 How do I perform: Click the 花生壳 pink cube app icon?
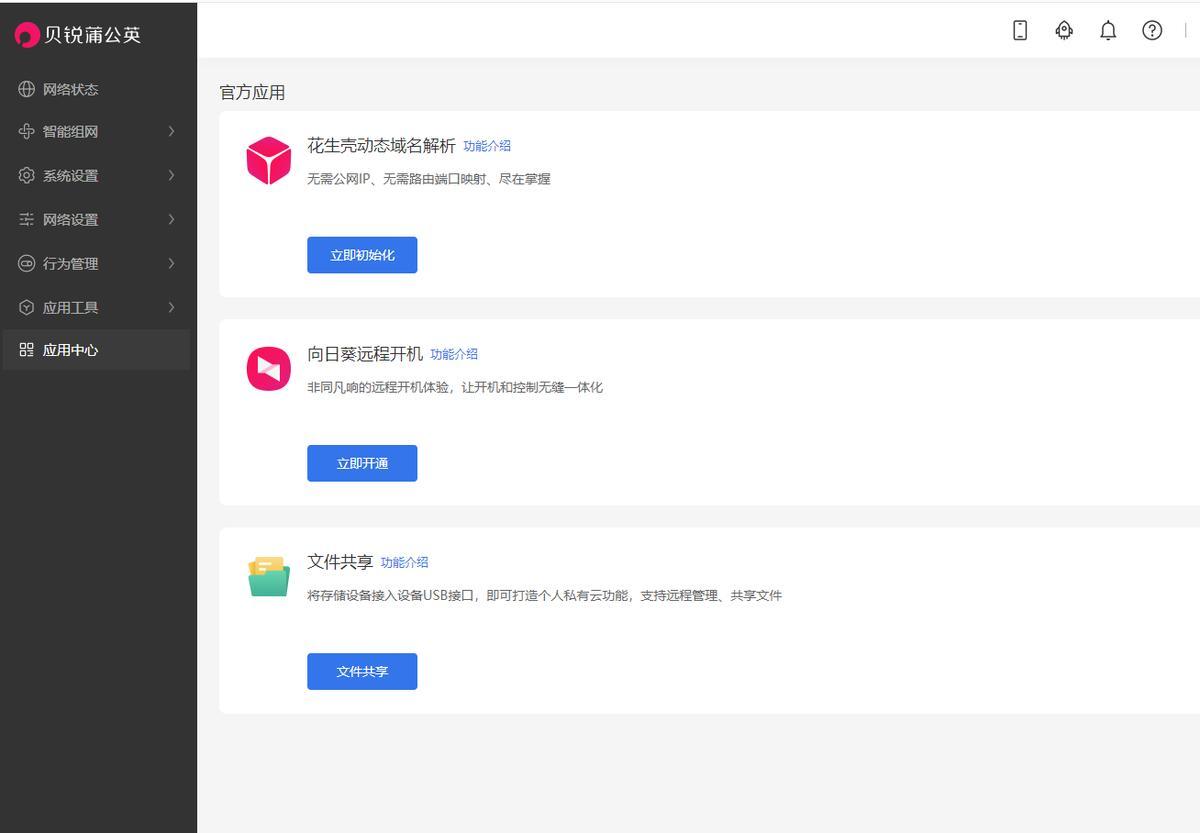click(x=268, y=161)
